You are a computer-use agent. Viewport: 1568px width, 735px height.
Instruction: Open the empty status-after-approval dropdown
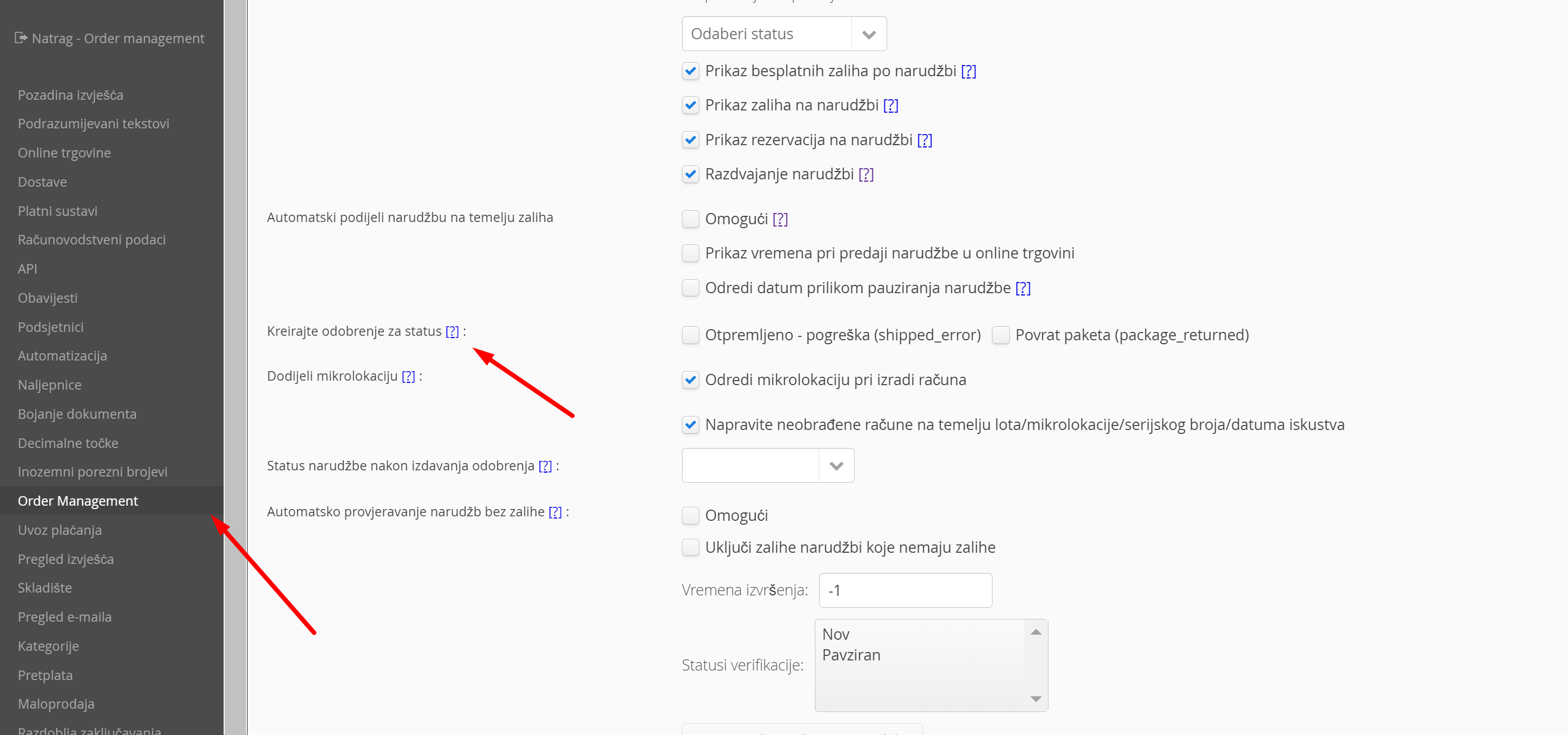tap(767, 466)
